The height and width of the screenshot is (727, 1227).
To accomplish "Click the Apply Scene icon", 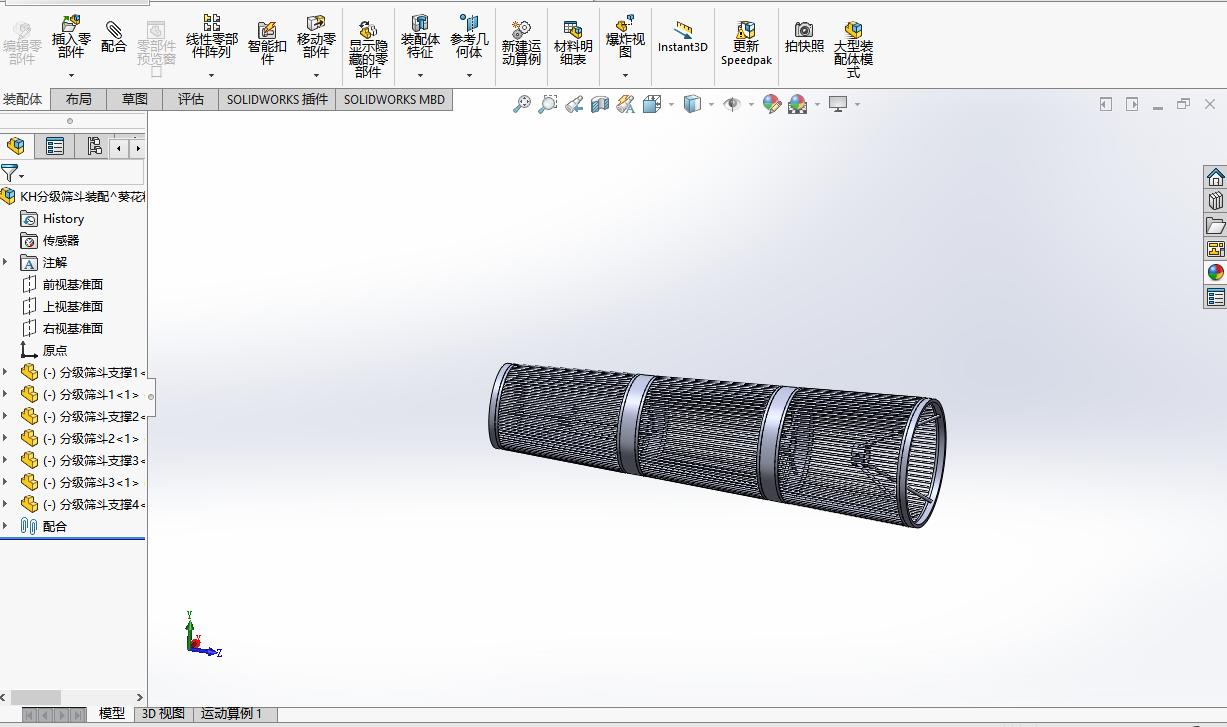I will (797, 103).
